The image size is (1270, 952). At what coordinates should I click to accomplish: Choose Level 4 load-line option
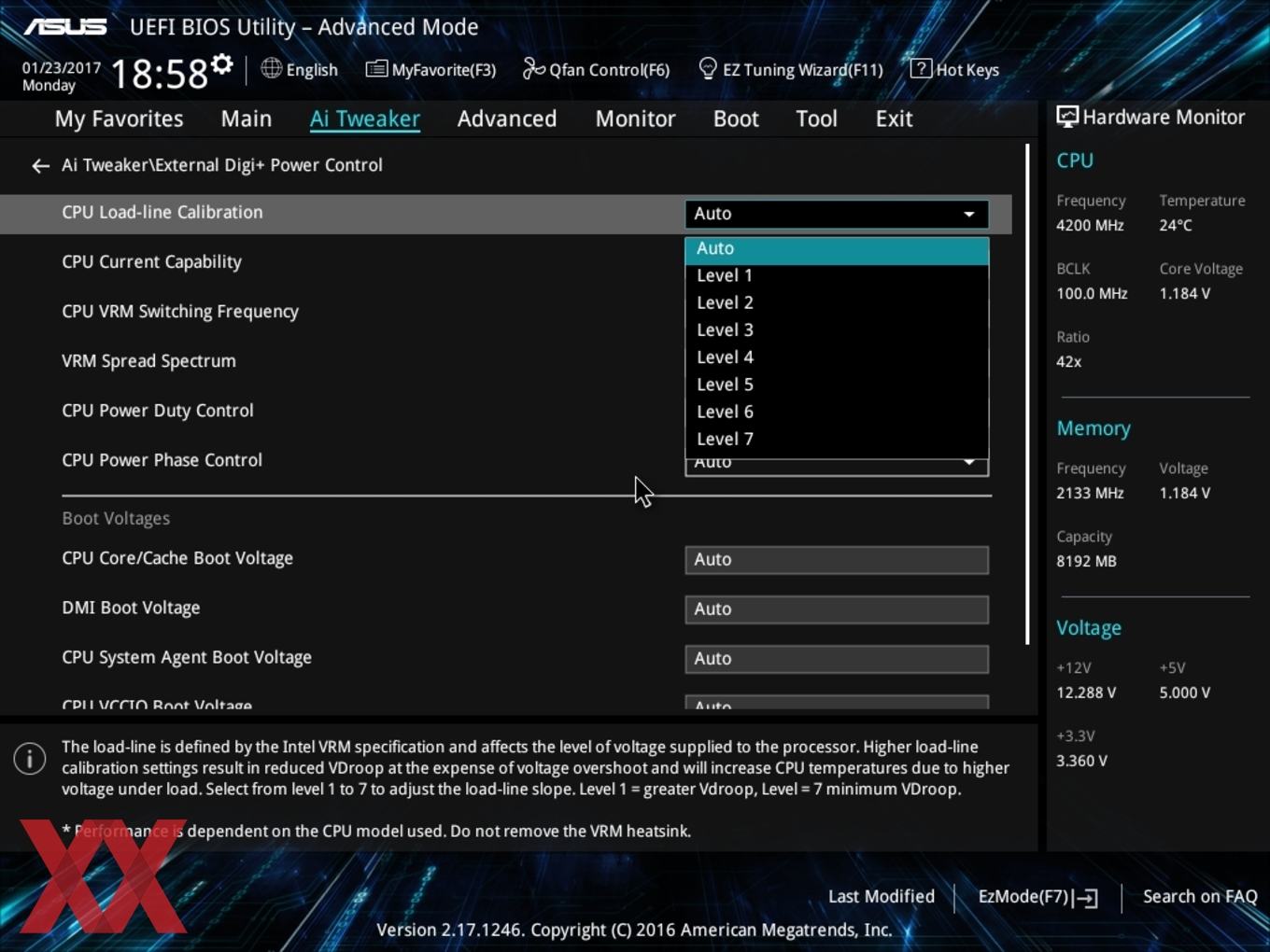tap(837, 357)
